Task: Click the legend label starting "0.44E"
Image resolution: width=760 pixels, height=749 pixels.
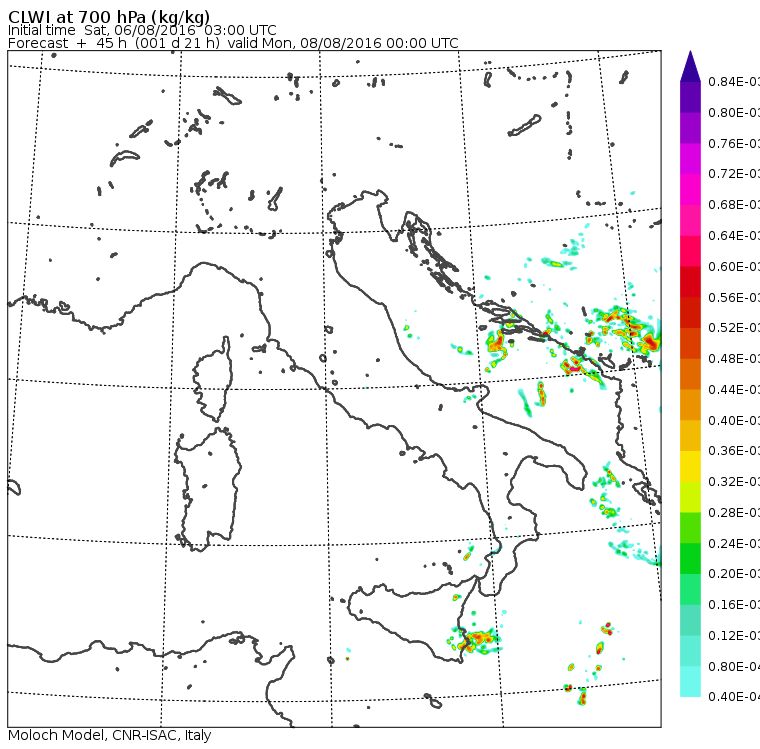Action: pyautogui.click(x=734, y=390)
